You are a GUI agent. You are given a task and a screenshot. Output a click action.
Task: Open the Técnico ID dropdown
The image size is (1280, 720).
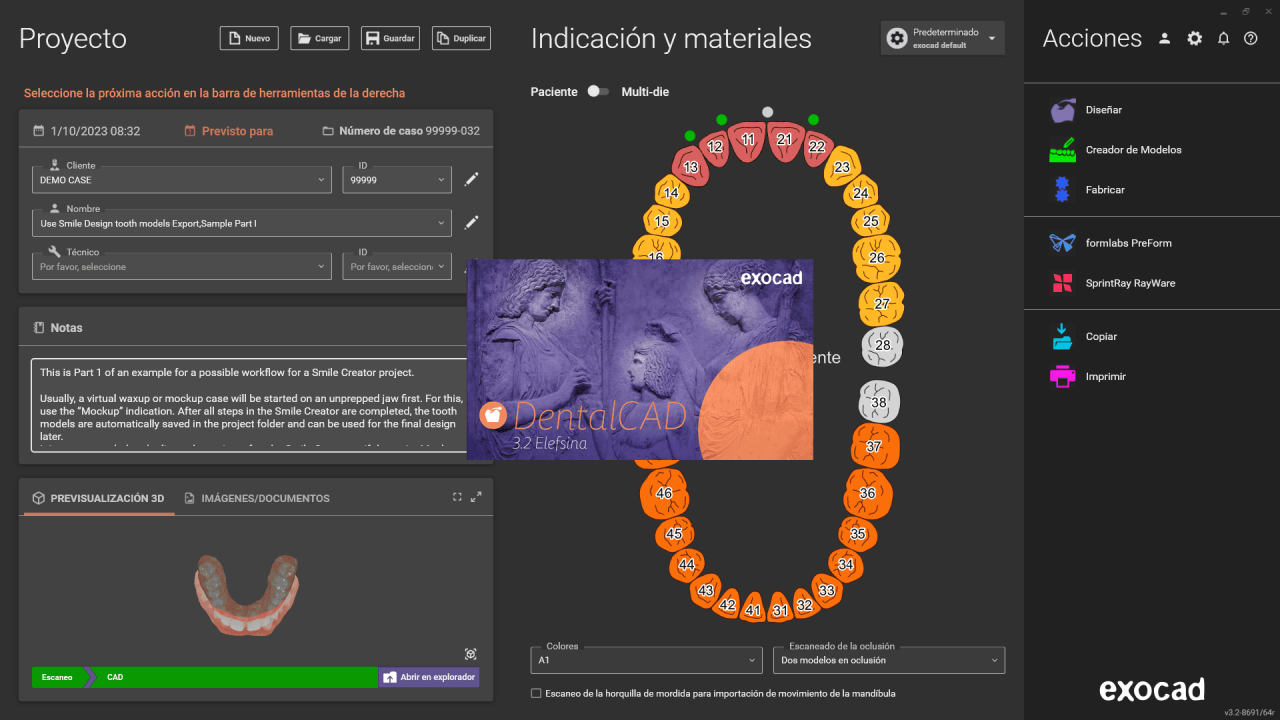tap(397, 267)
